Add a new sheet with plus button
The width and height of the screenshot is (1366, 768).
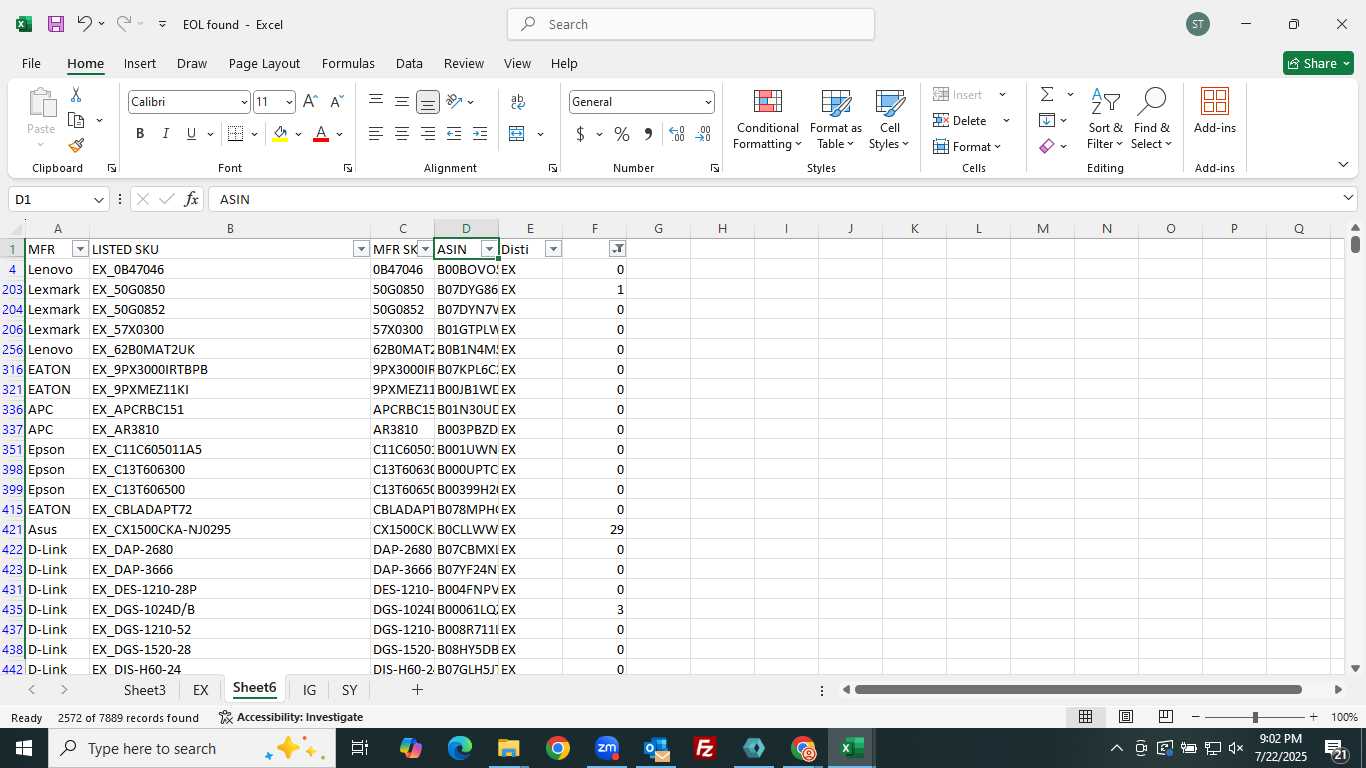[x=417, y=690]
